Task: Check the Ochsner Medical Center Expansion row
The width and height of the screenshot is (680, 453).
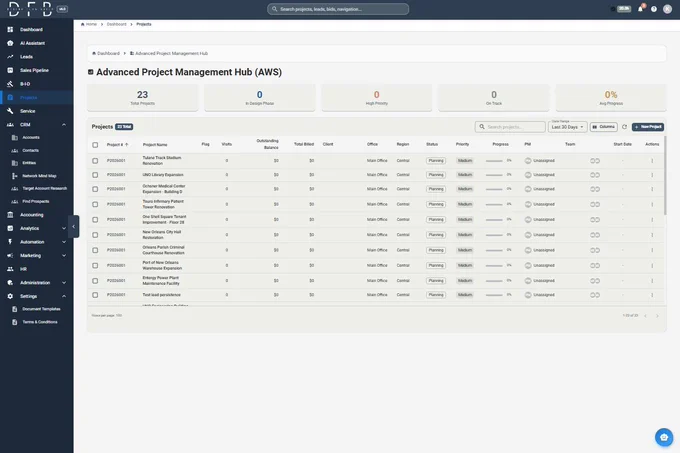Action: click(95, 189)
